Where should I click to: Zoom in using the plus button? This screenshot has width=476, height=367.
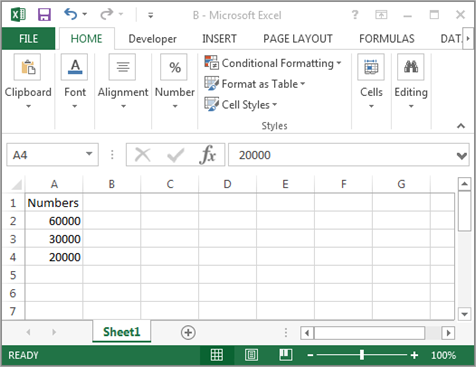414,355
